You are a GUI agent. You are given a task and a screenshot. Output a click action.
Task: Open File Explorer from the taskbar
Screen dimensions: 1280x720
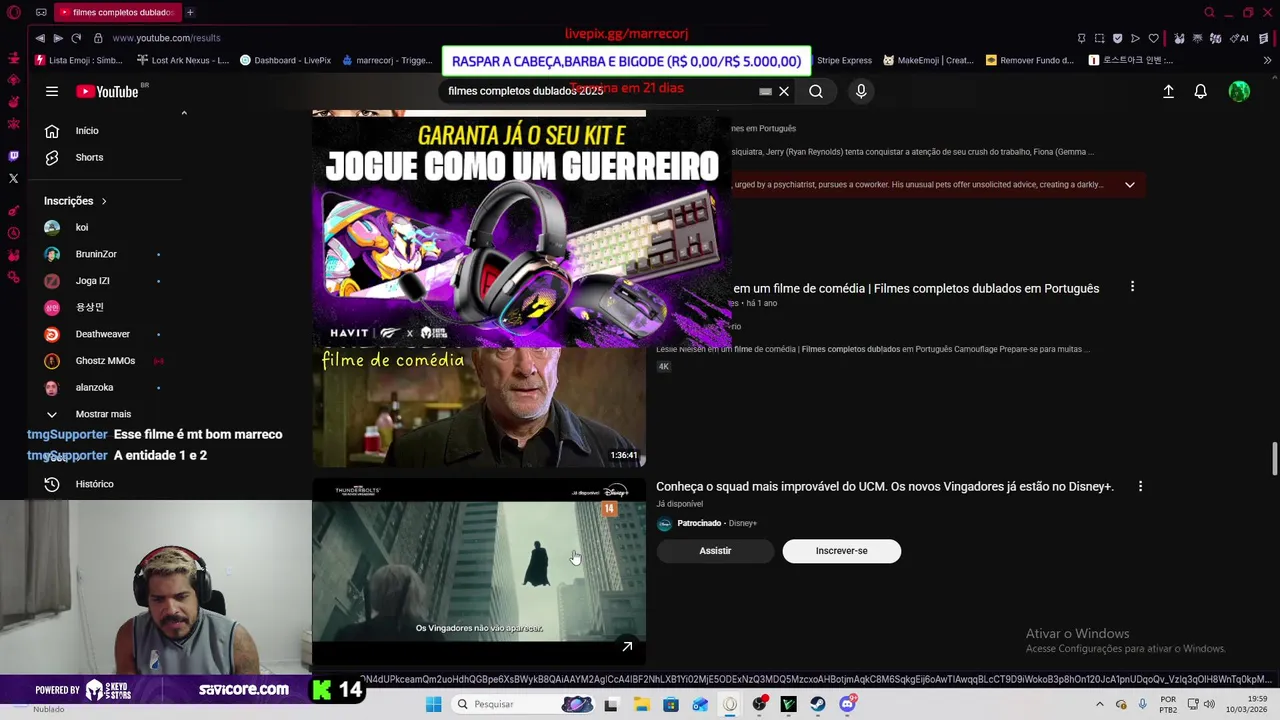click(641, 704)
